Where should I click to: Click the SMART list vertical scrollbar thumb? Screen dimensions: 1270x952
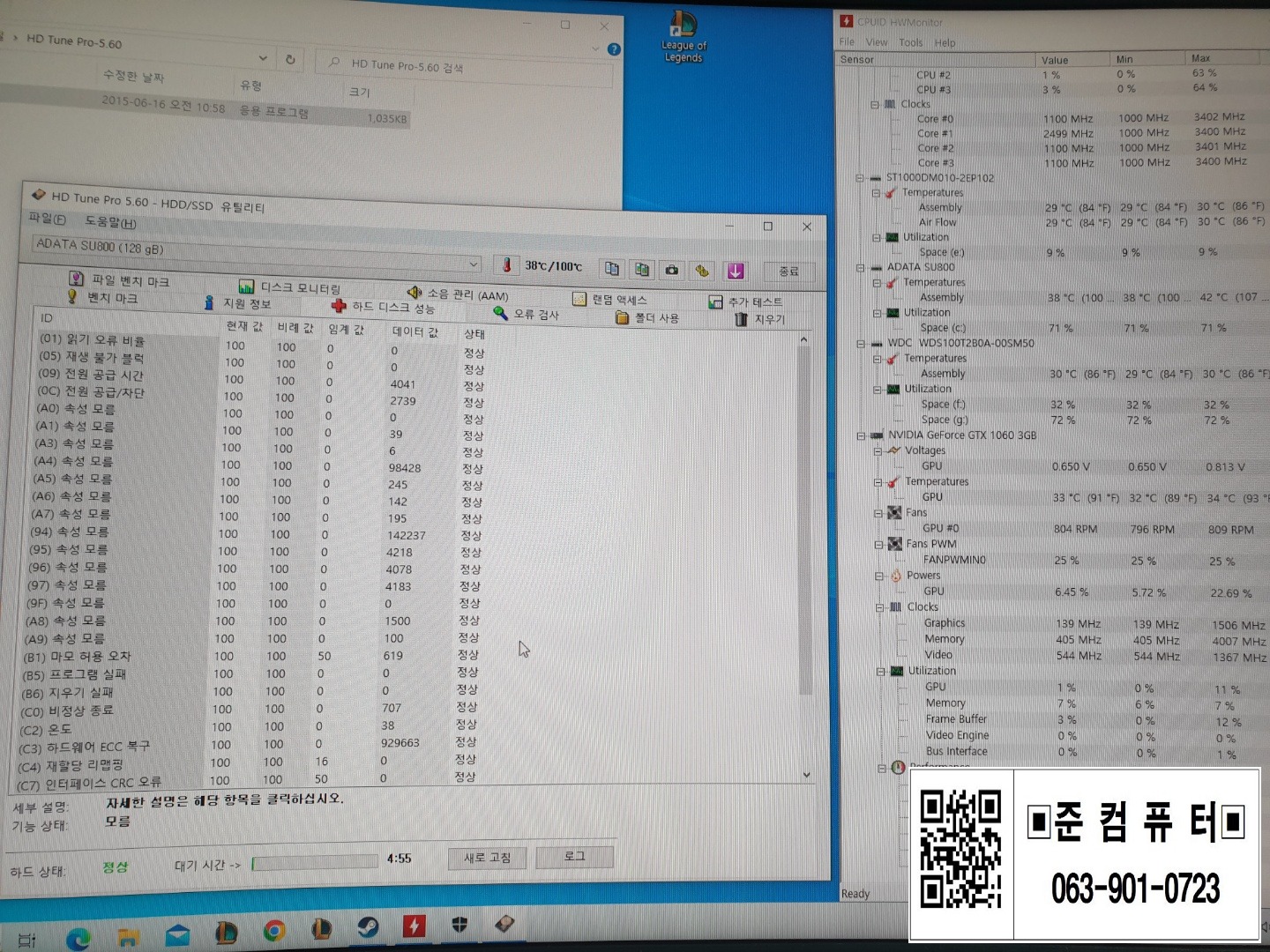[x=803, y=520]
